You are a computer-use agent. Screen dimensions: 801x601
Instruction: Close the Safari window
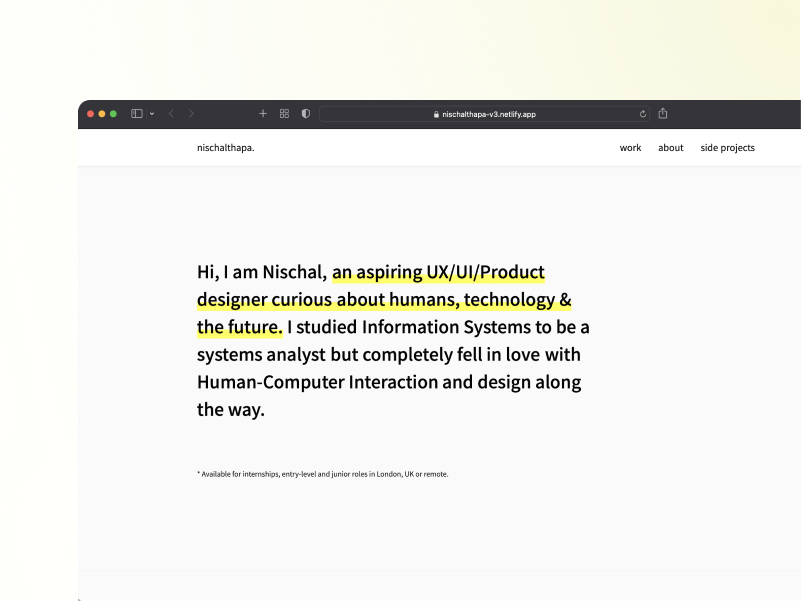click(x=90, y=114)
